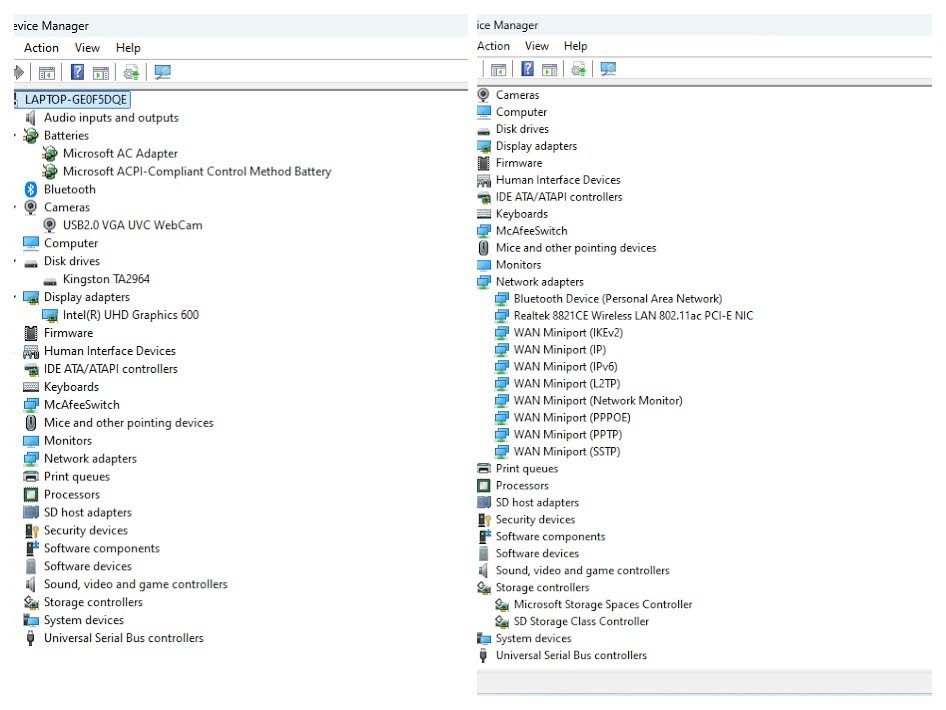Select Universal Serial Bus controllers in left window

pyautogui.click(x=124, y=638)
